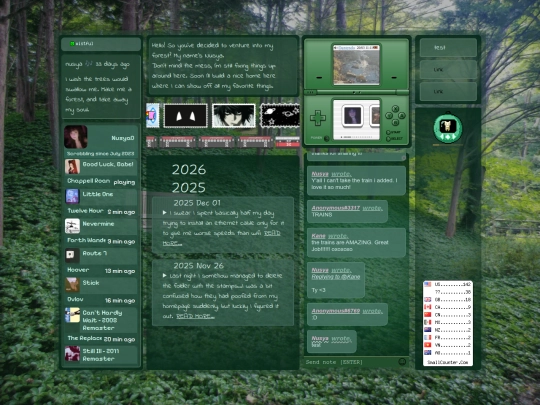Click the white fangs stamp image

186,116
